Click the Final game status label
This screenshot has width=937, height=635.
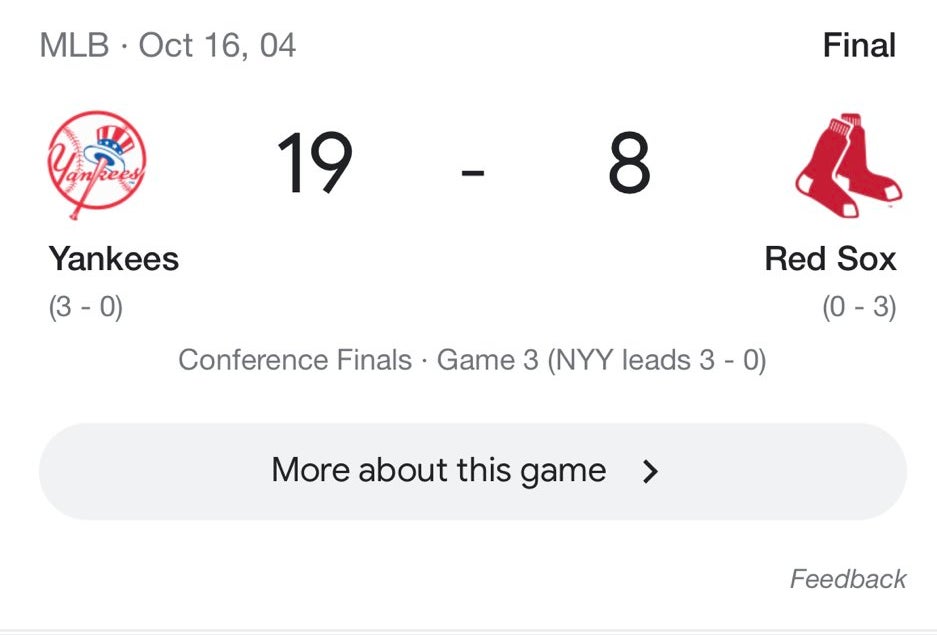click(859, 46)
